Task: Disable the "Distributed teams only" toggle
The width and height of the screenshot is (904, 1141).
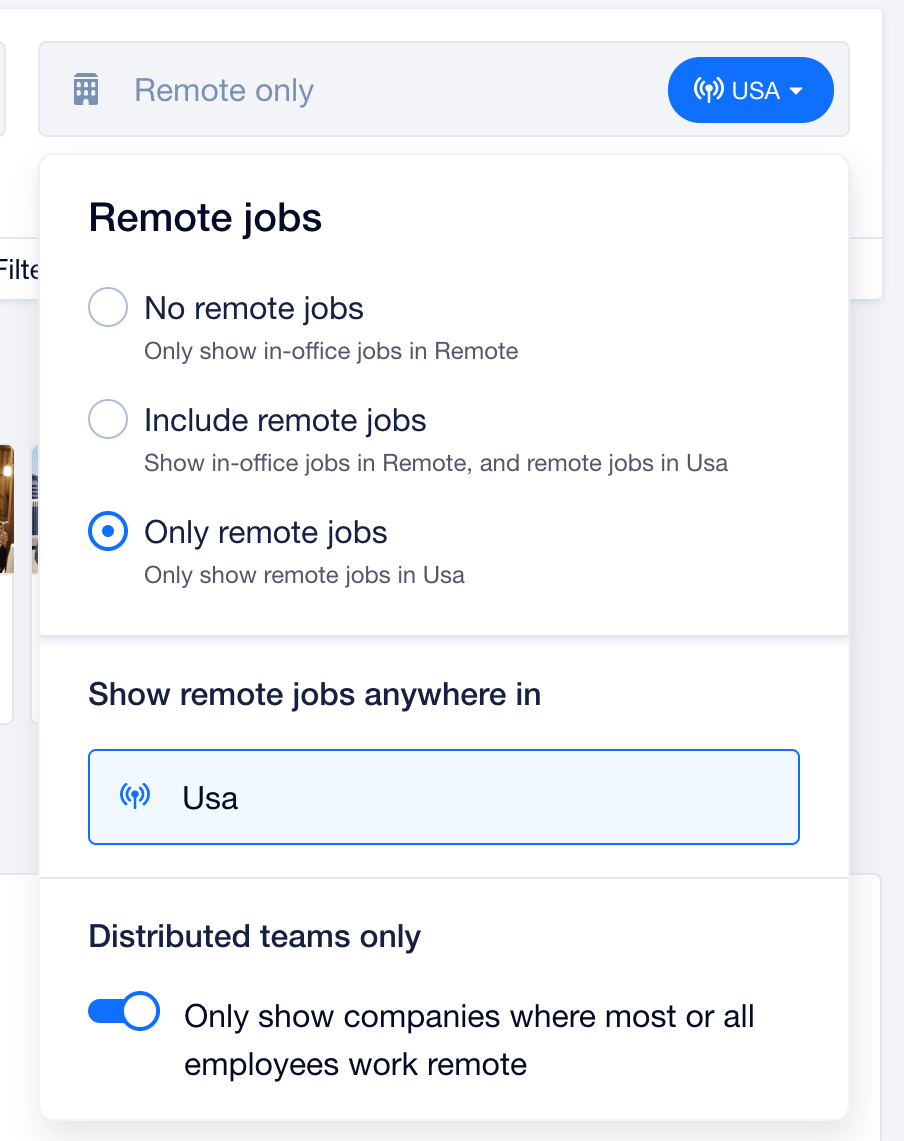Action: coord(123,1011)
